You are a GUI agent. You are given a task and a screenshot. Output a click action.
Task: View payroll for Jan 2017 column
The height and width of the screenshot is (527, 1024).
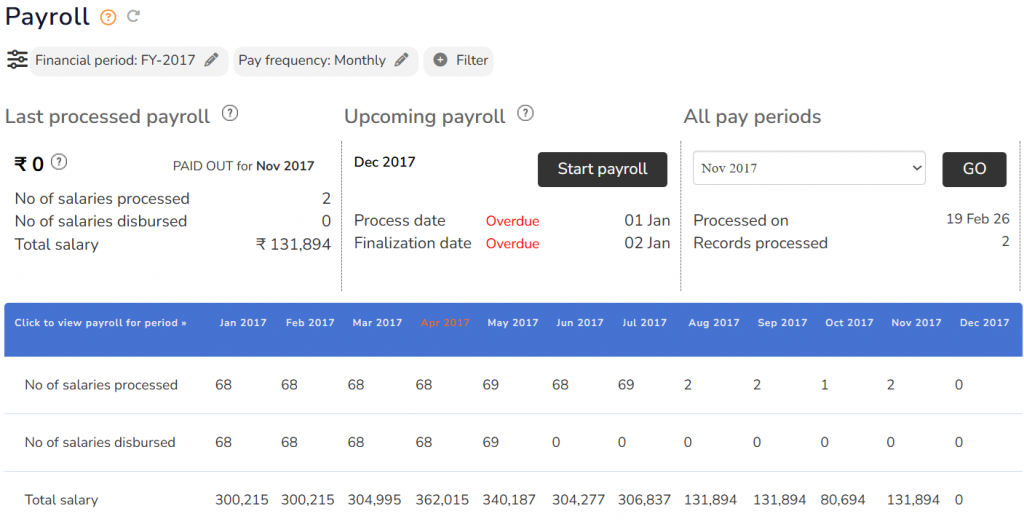pos(243,323)
